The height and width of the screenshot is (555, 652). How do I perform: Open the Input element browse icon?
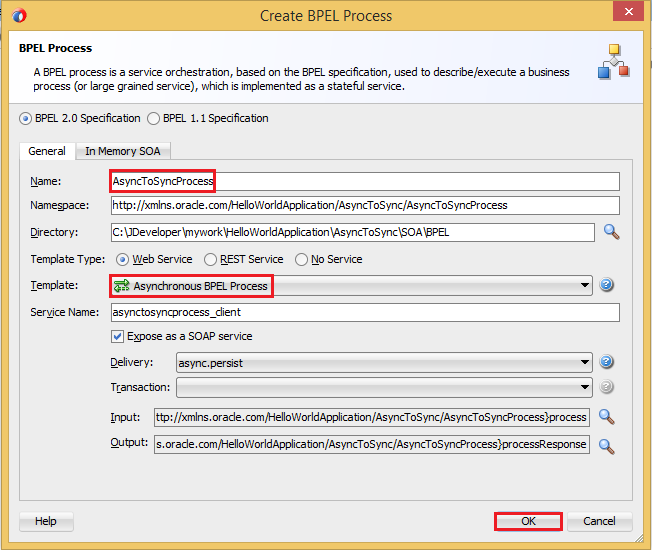tap(606, 417)
